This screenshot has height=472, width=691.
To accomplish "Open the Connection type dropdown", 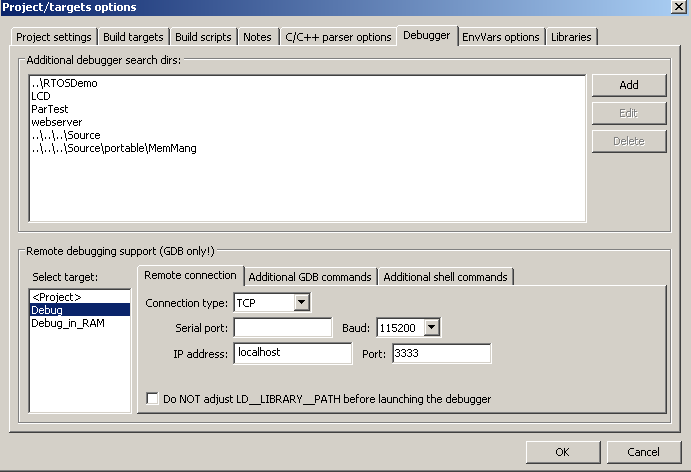I will click(301, 302).
